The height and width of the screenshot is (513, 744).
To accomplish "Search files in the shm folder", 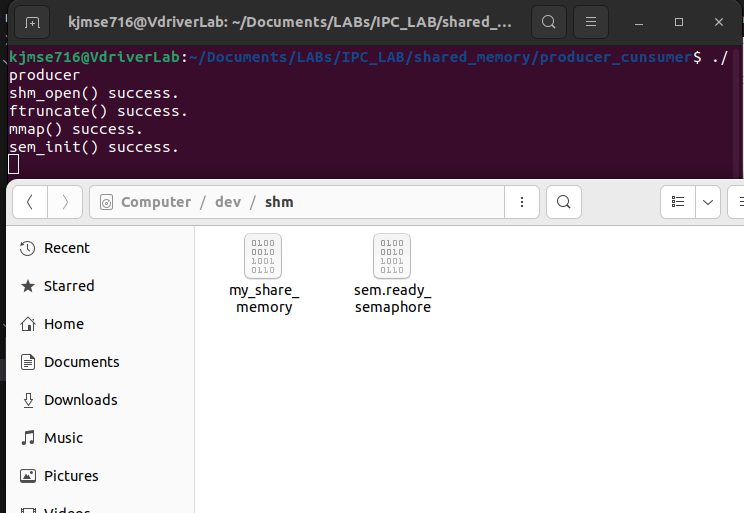I will (x=563, y=202).
